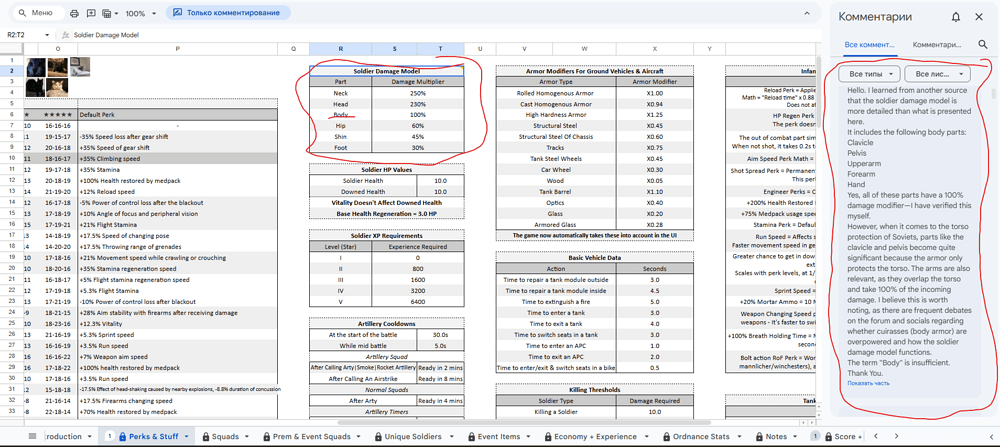Click the 'Меню' search field
Screen dimensions: 1000x447
click(38, 13)
